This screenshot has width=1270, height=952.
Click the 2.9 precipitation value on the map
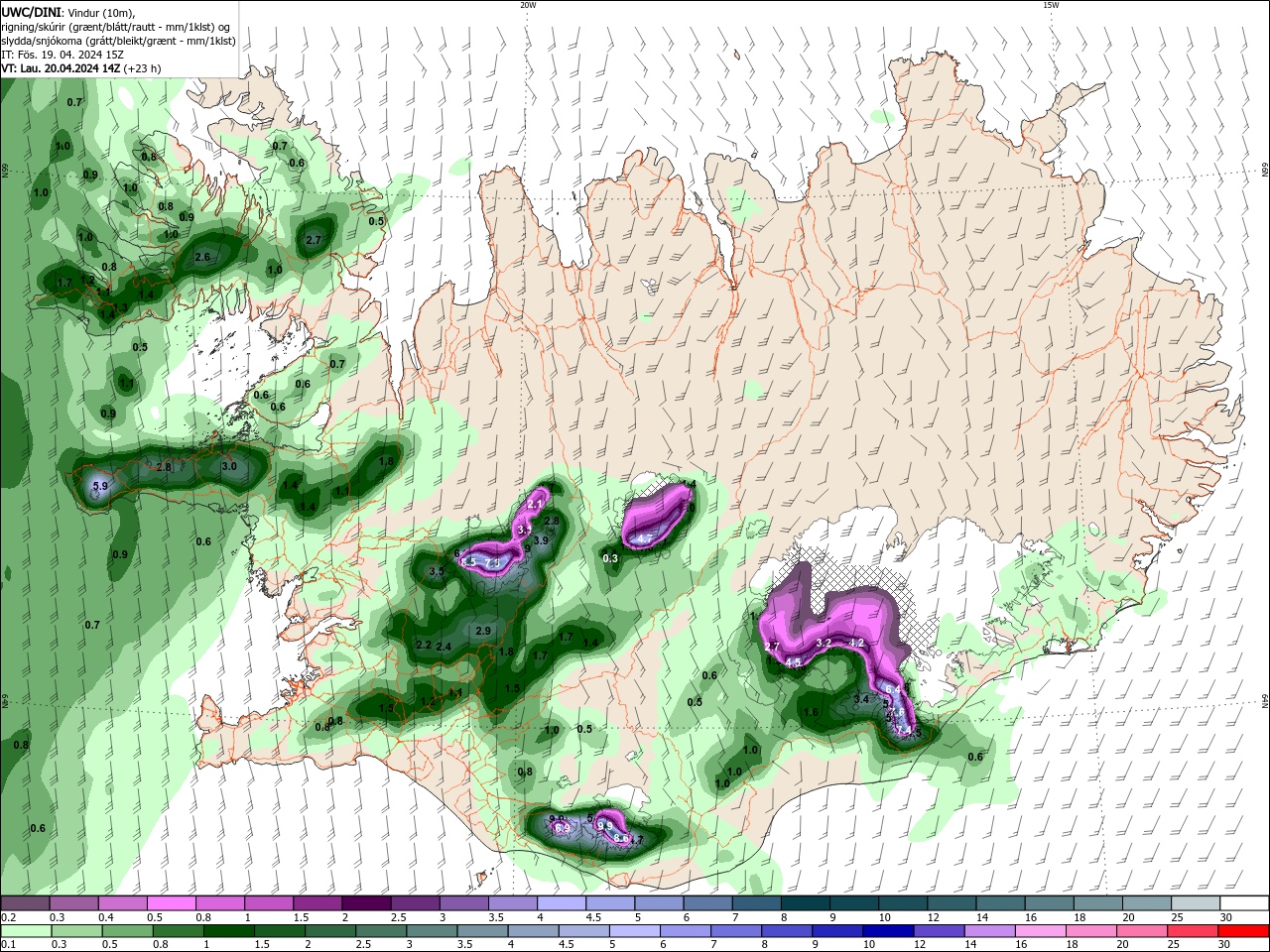pyautogui.click(x=483, y=631)
